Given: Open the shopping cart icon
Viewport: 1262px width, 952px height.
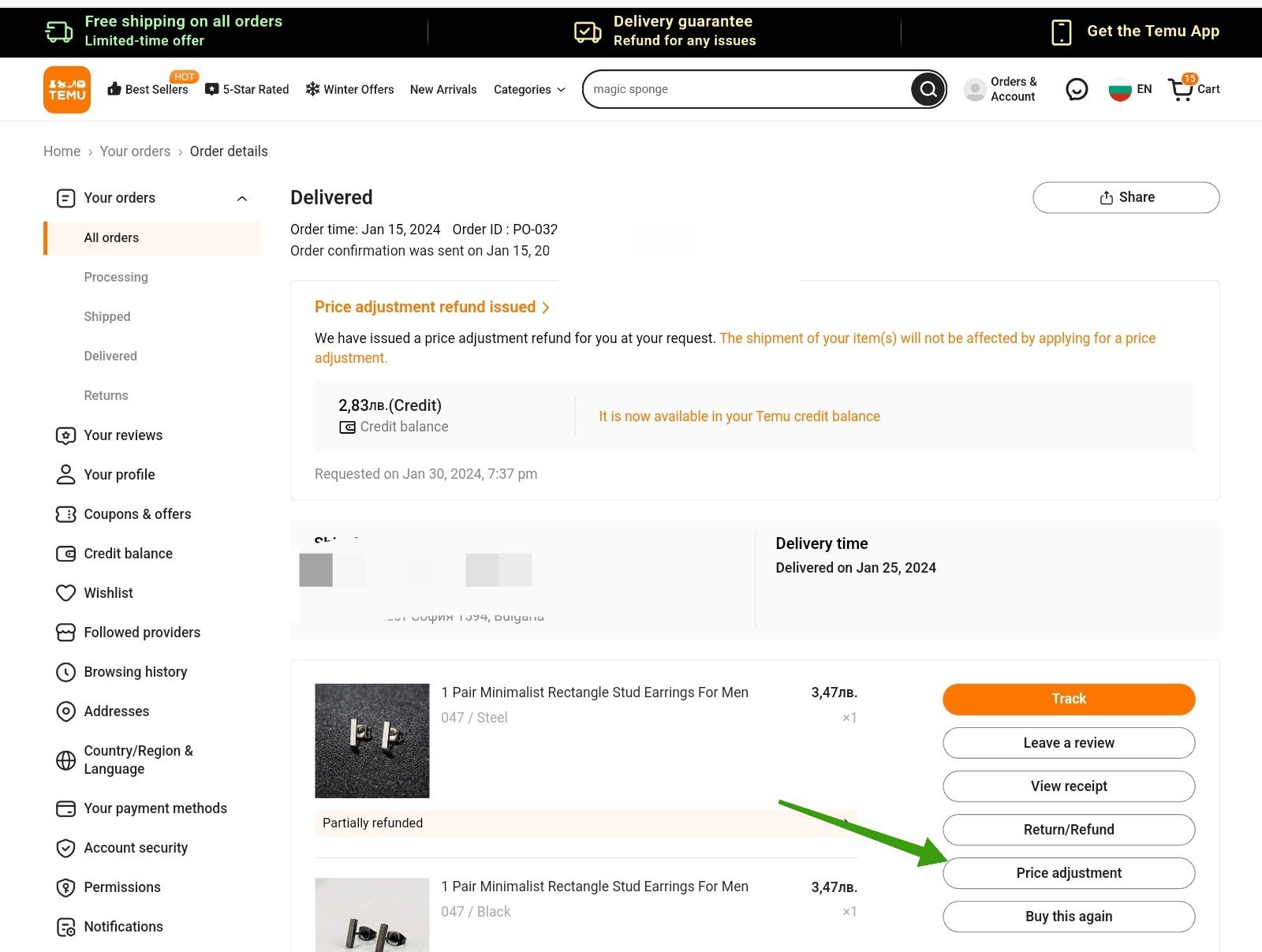Looking at the screenshot, I should point(1181,89).
